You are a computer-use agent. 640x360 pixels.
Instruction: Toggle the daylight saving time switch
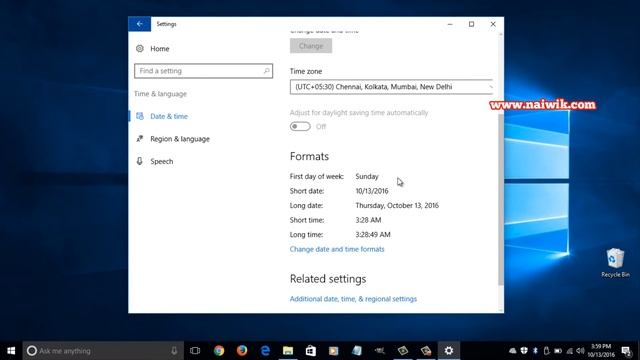point(300,127)
